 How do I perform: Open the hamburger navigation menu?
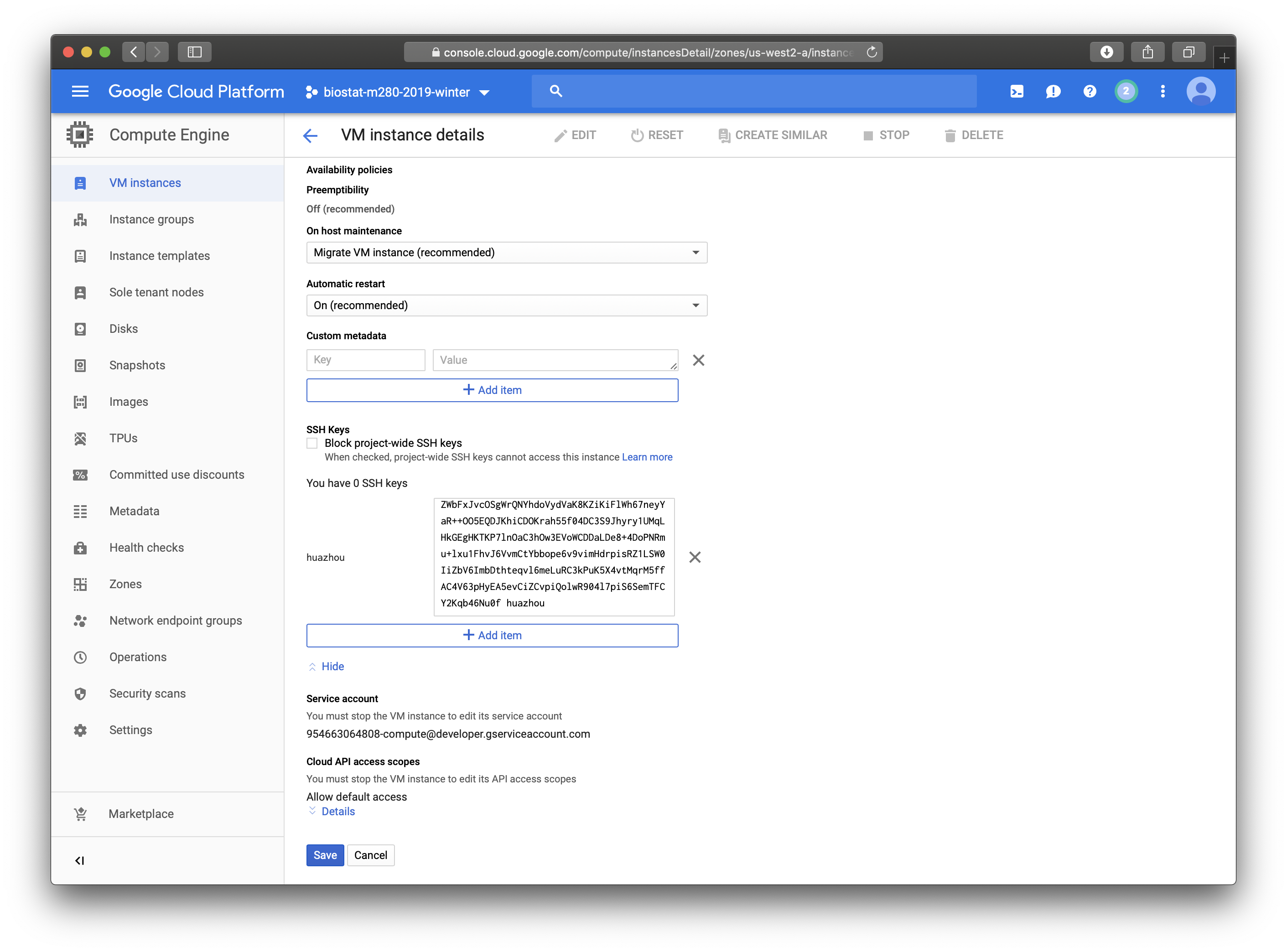[x=80, y=92]
